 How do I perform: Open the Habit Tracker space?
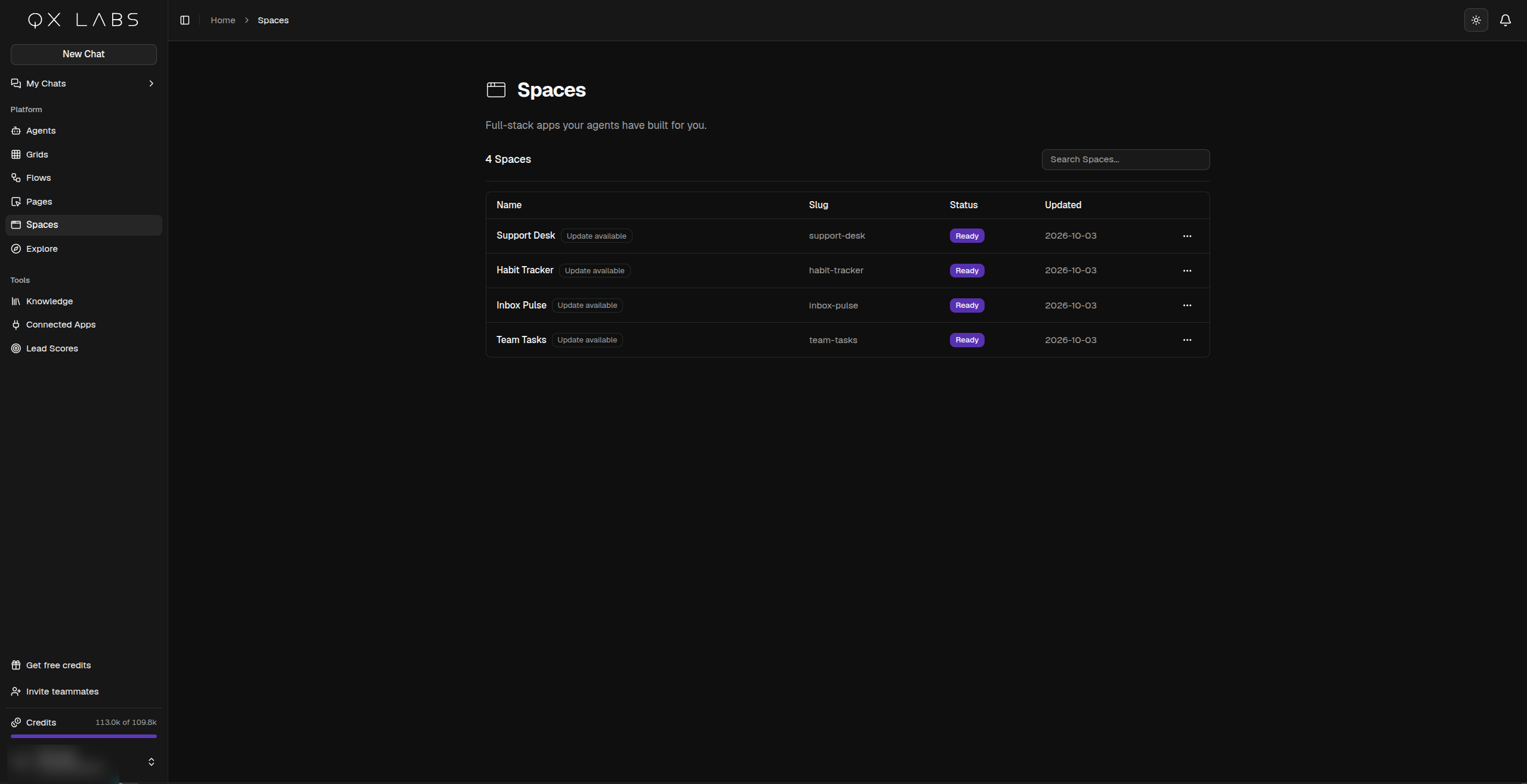point(525,270)
